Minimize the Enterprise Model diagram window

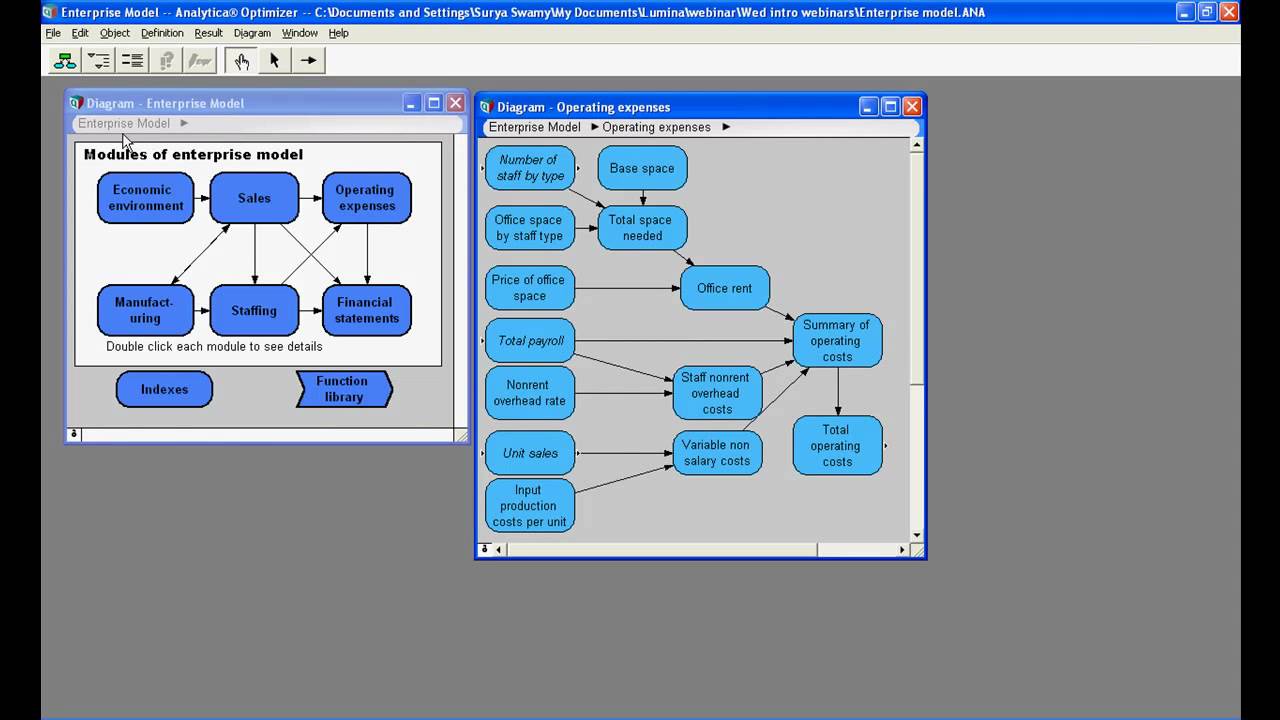pos(412,103)
